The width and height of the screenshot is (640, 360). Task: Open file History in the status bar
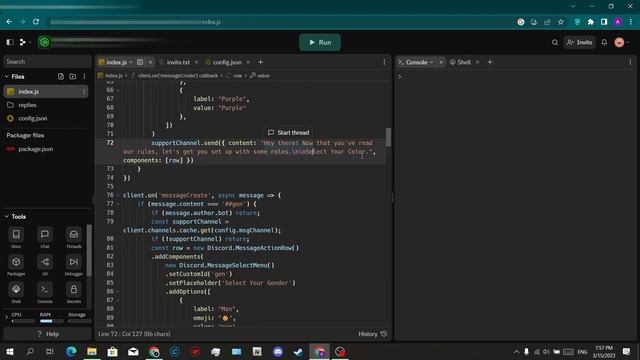(372, 334)
